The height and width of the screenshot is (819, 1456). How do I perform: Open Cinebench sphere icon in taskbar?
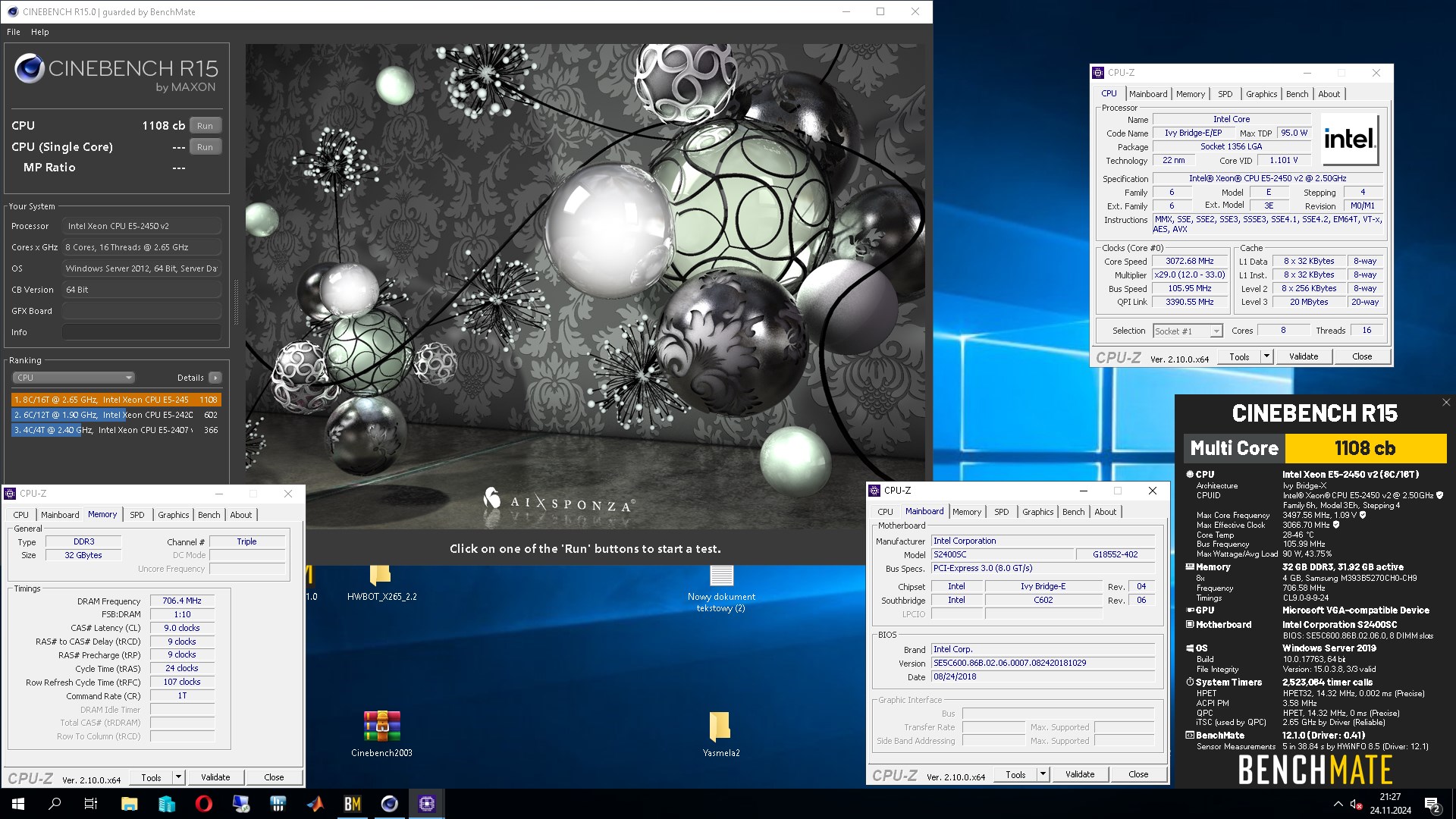click(x=389, y=804)
